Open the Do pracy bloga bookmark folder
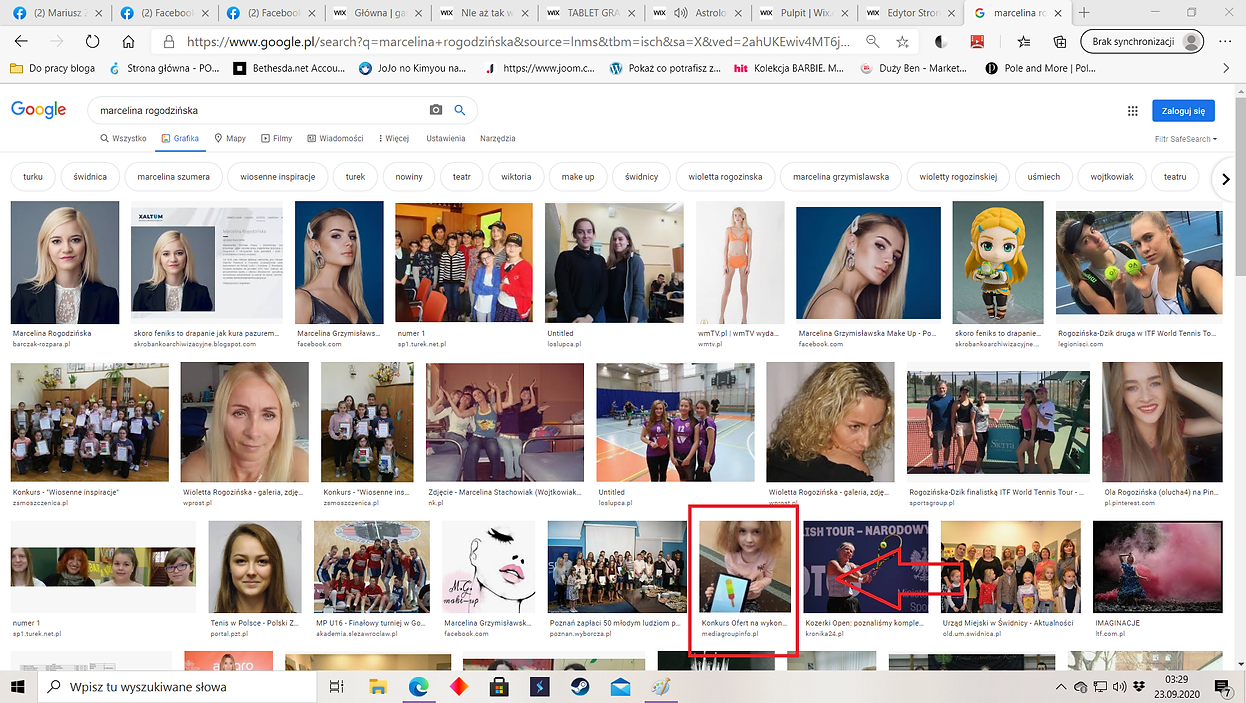 52,68
